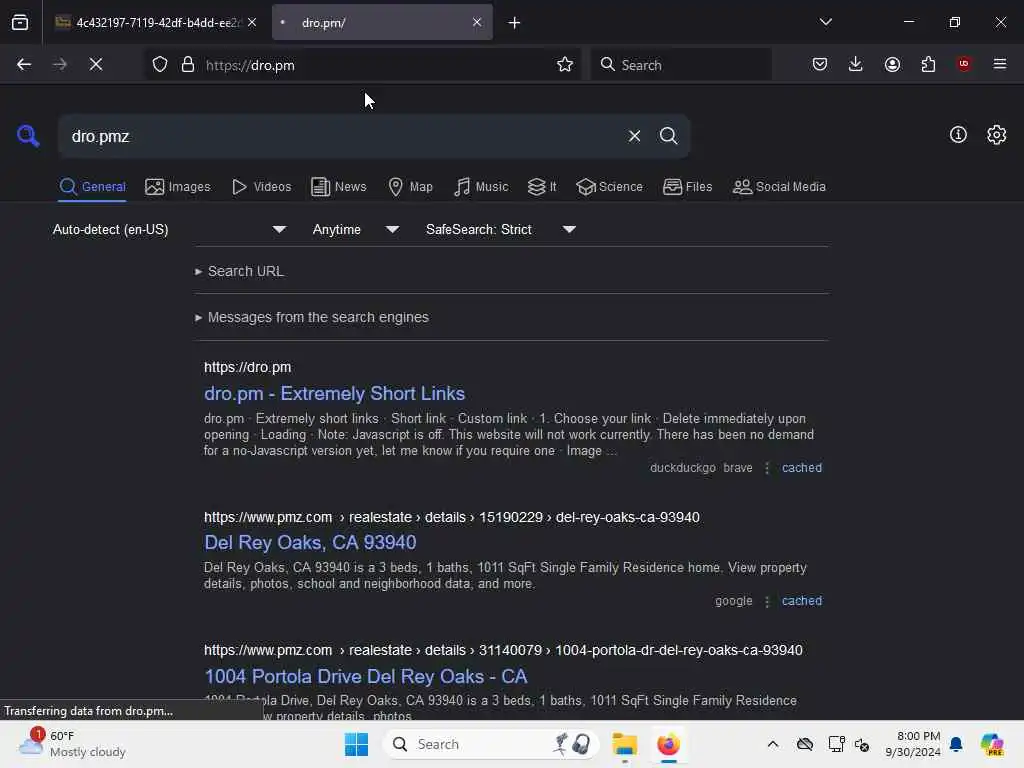Close the dro.pm/ tab
The width and height of the screenshot is (1024, 768).
(477, 23)
